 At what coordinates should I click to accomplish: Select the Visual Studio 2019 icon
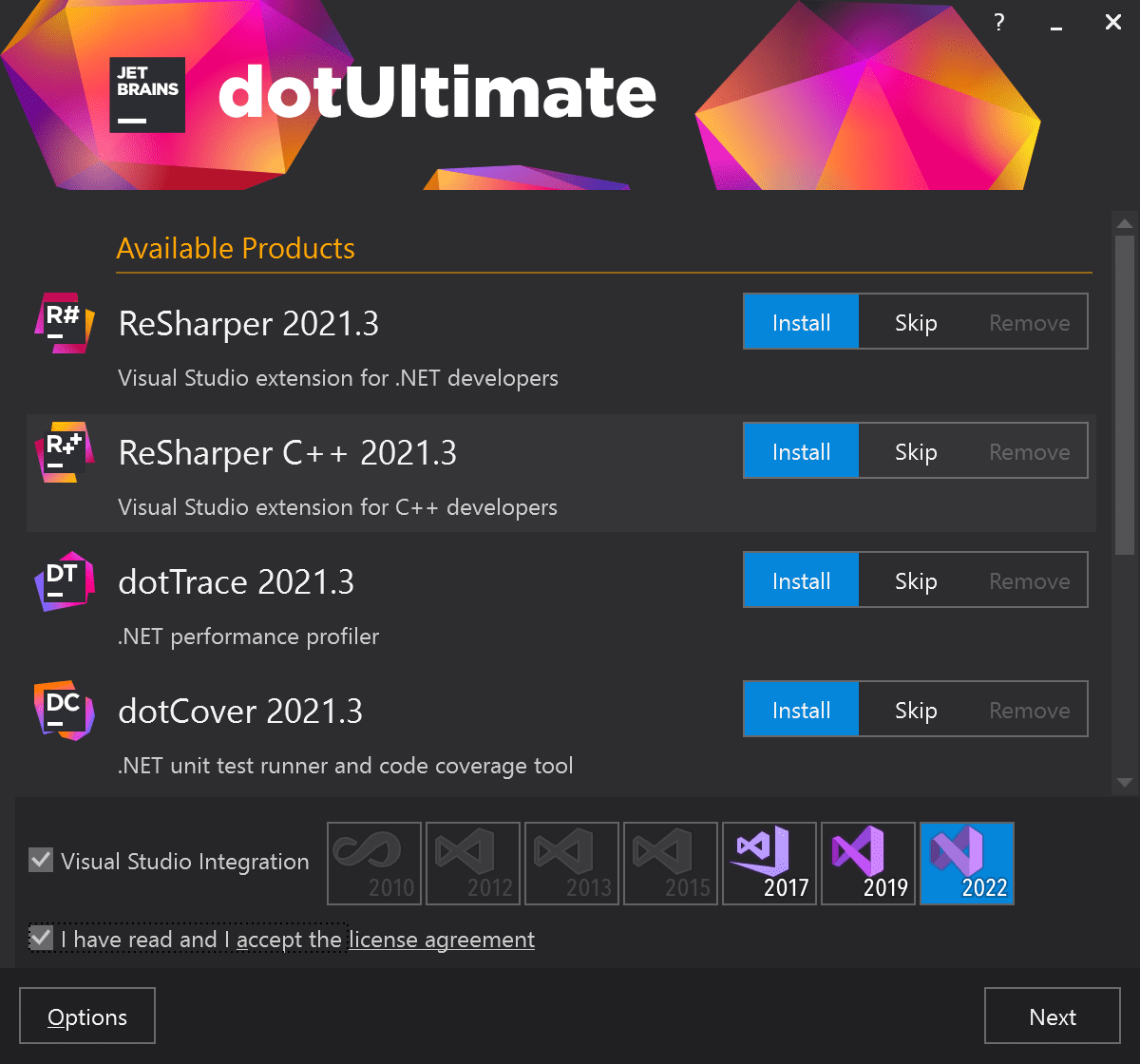point(867,863)
